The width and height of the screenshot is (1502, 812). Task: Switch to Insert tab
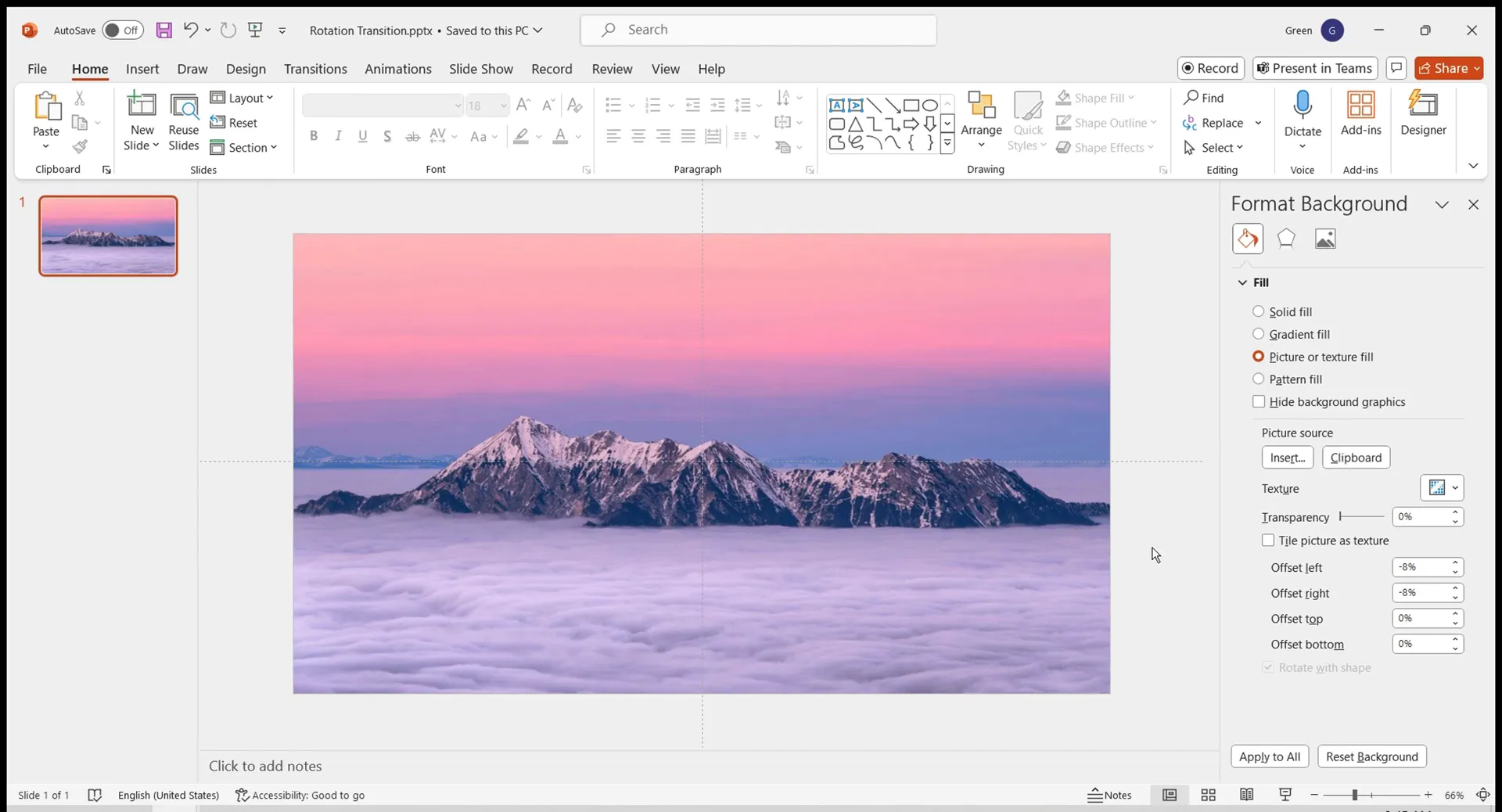[142, 69]
